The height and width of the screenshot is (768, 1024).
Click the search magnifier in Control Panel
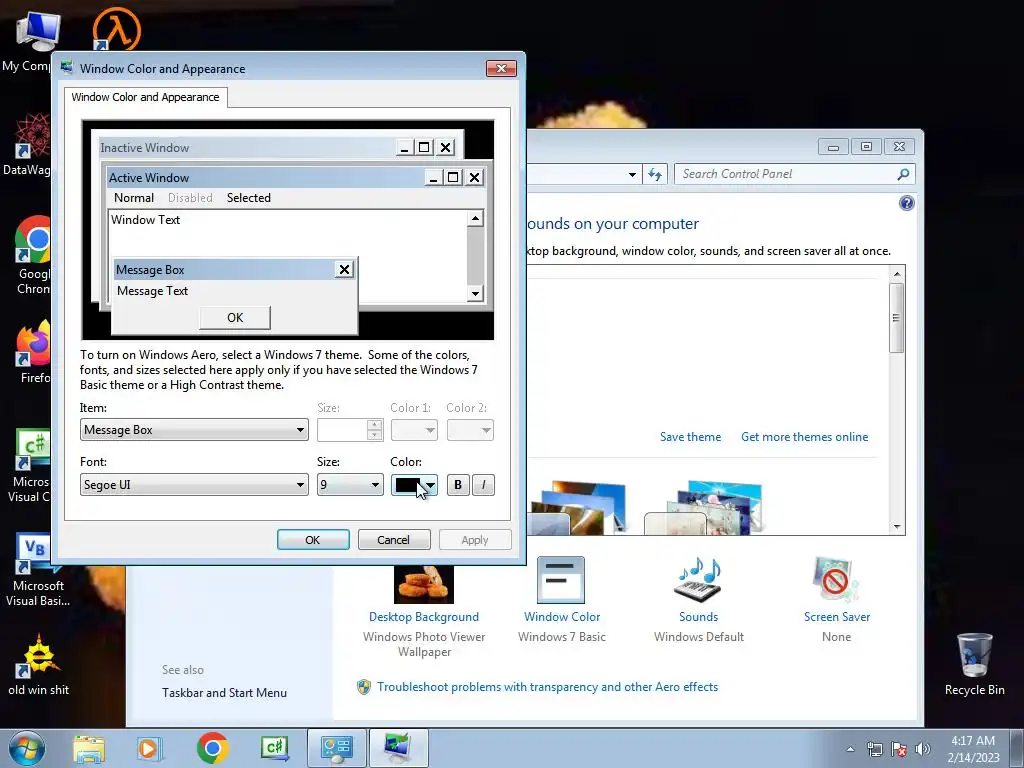coord(903,174)
